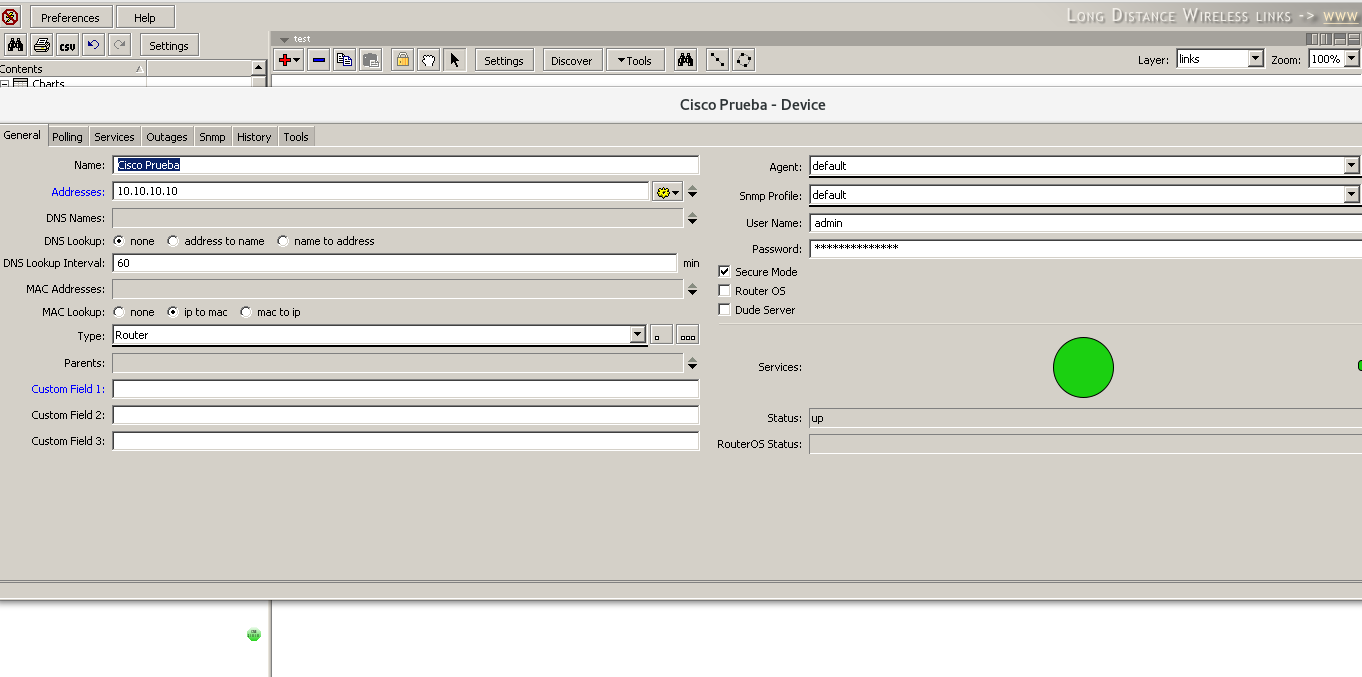This screenshot has width=1362, height=677.
Task: Click the binoculars Find icon in map toolbar
Action: click(685, 60)
